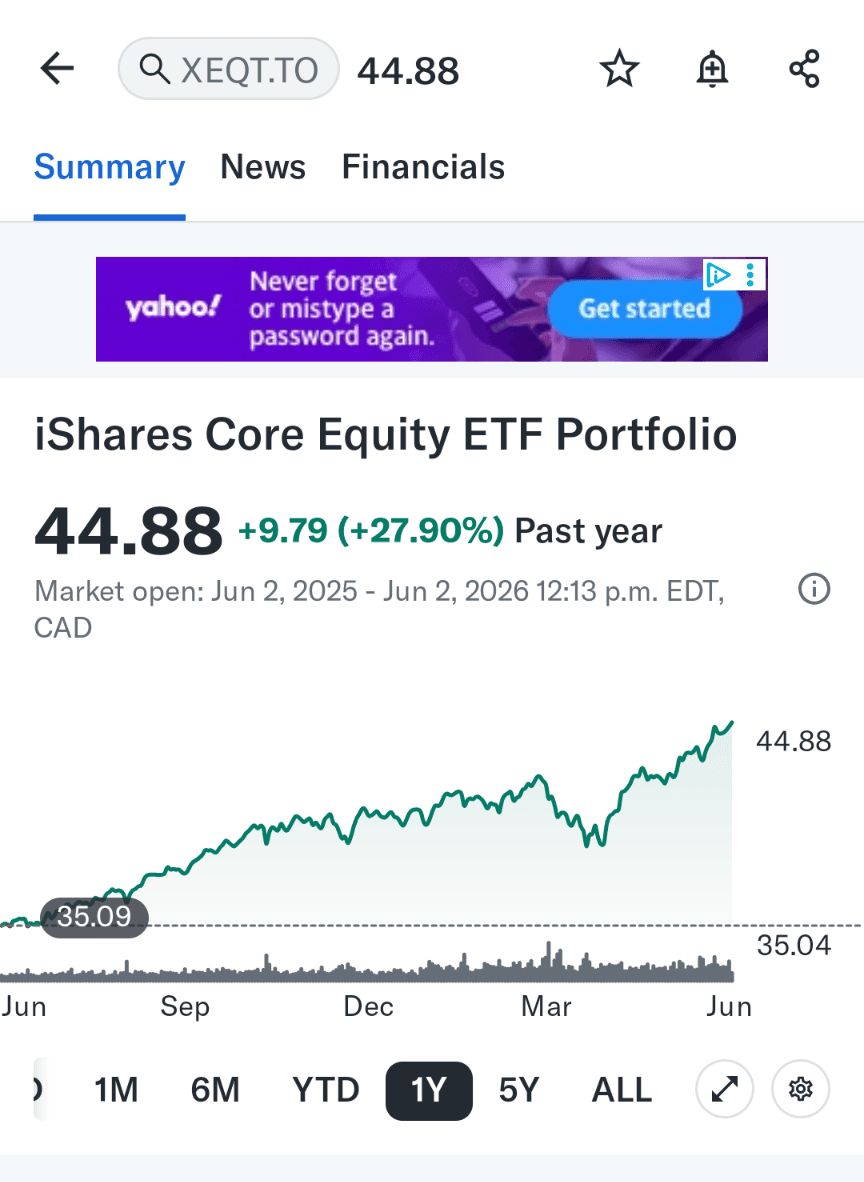Image resolution: width=864 pixels, height=1182 pixels.
Task: Tap the XEQT.TO search field
Action: (x=228, y=69)
